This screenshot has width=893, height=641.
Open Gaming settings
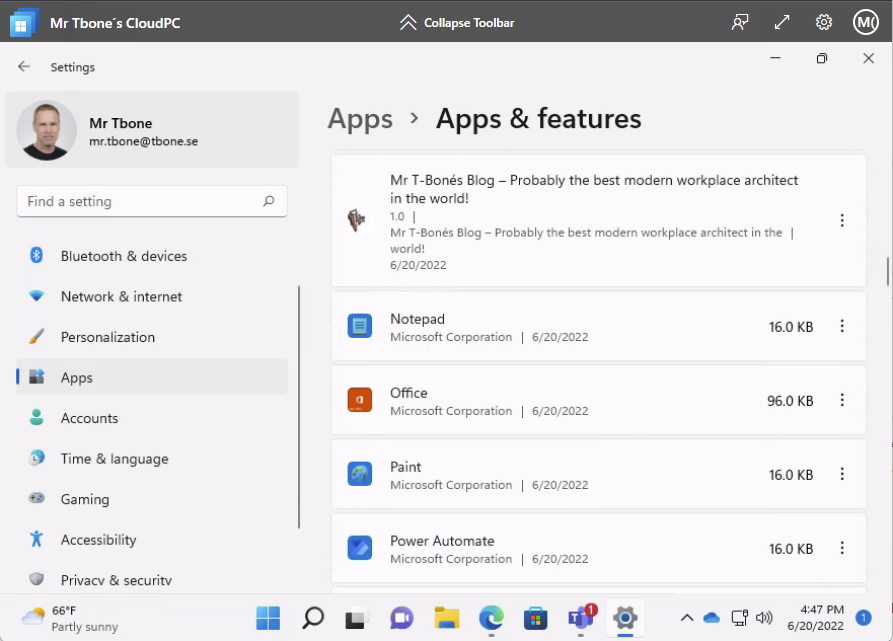point(152,499)
